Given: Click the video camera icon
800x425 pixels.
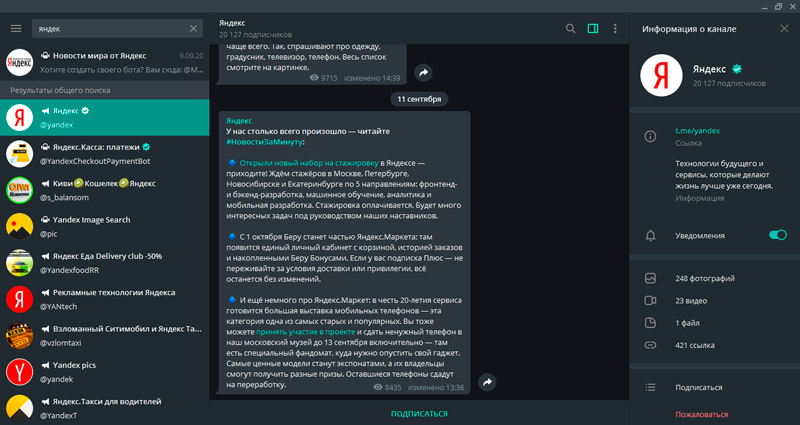Looking at the screenshot, I should [x=650, y=301].
